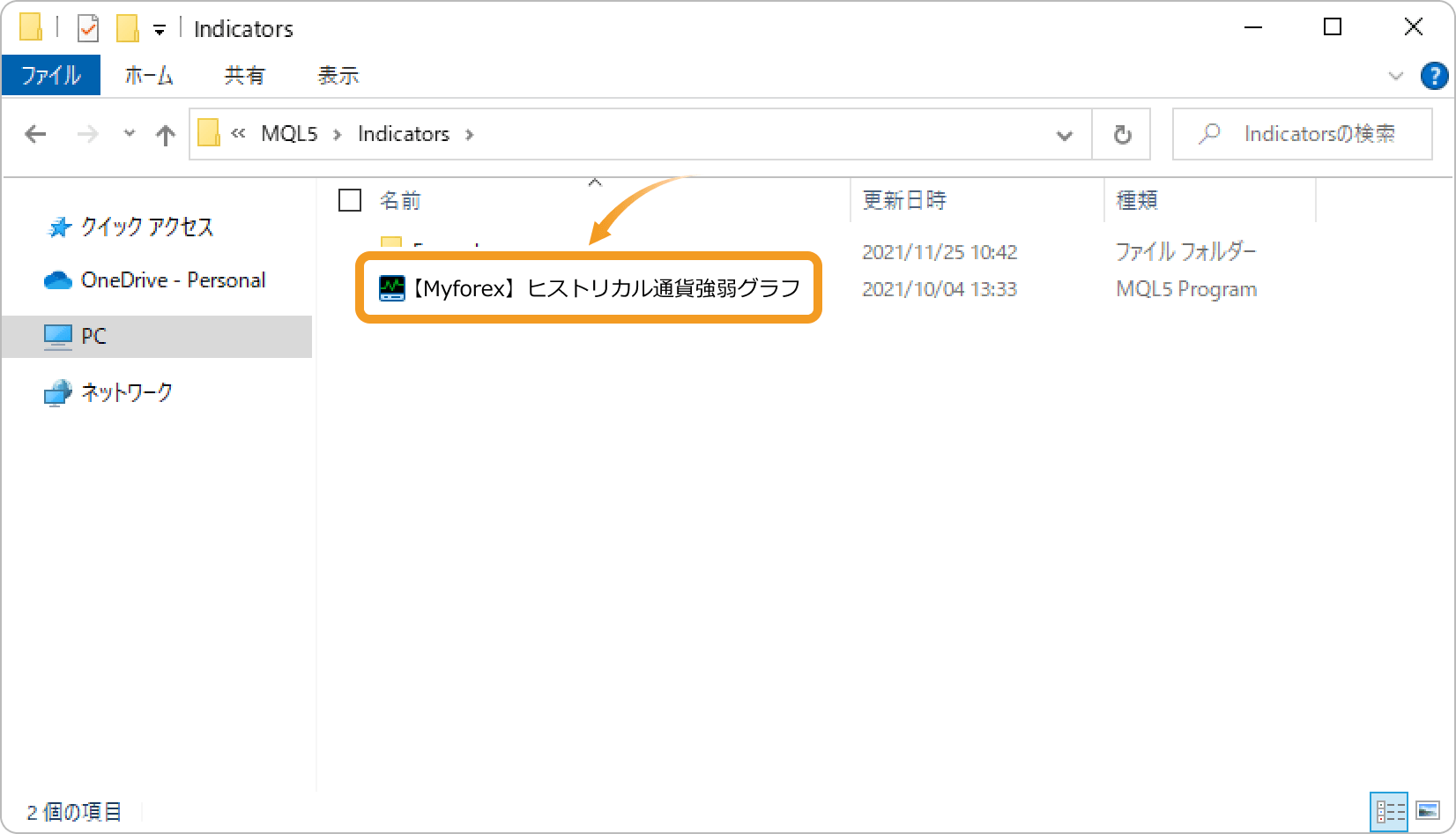
Task: Click the back navigation arrow
Action: [x=35, y=134]
